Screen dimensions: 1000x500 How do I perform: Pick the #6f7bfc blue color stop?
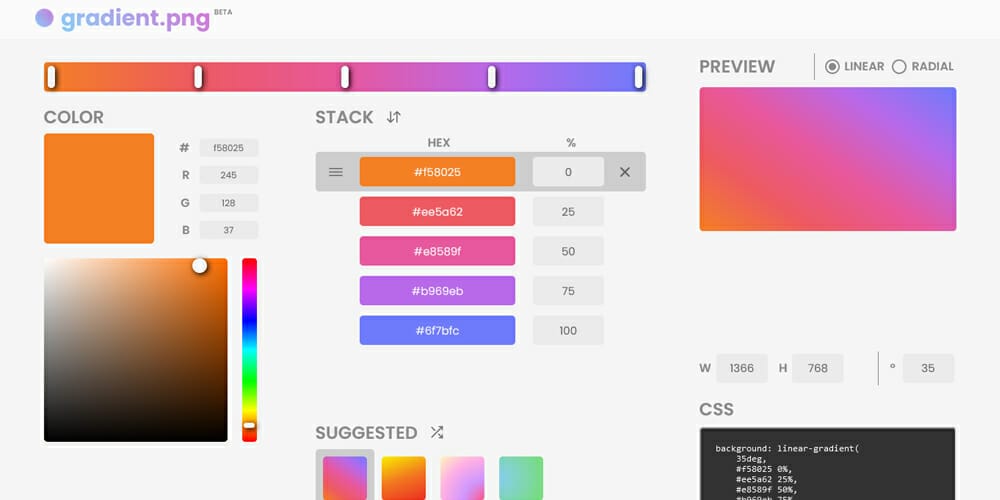pyautogui.click(x=437, y=331)
